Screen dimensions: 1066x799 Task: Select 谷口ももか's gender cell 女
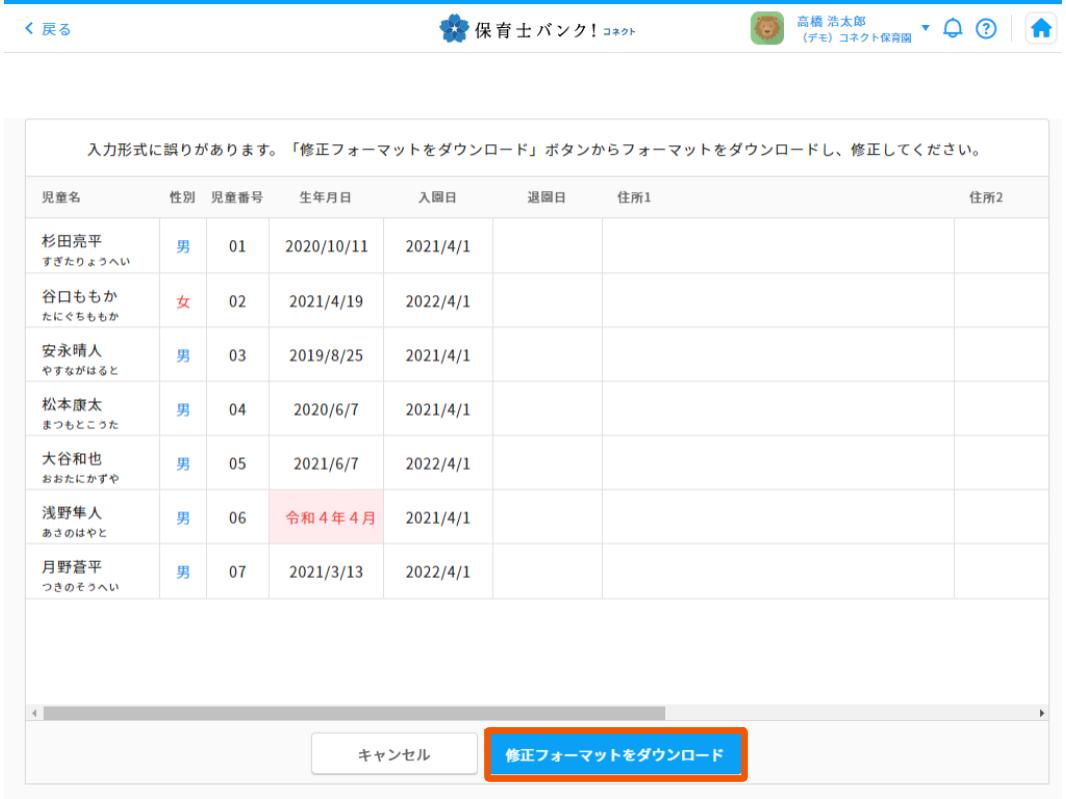click(x=183, y=301)
